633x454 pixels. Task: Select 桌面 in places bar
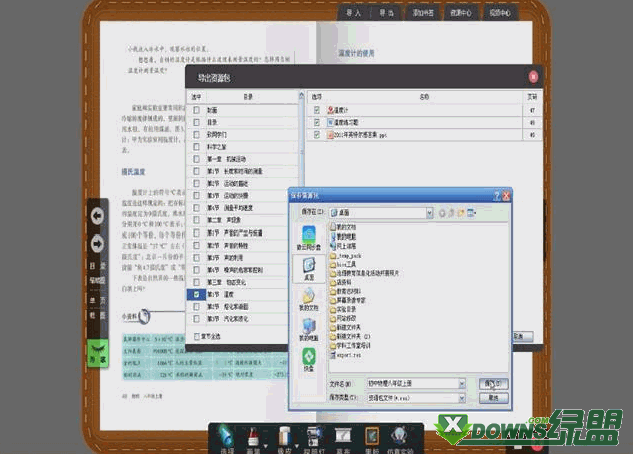pyautogui.click(x=309, y=269)
